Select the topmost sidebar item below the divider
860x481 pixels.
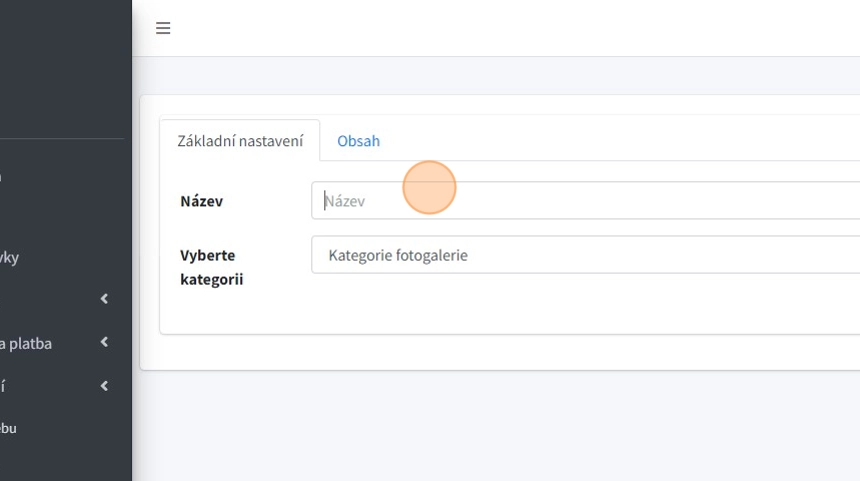click(3, 178)
